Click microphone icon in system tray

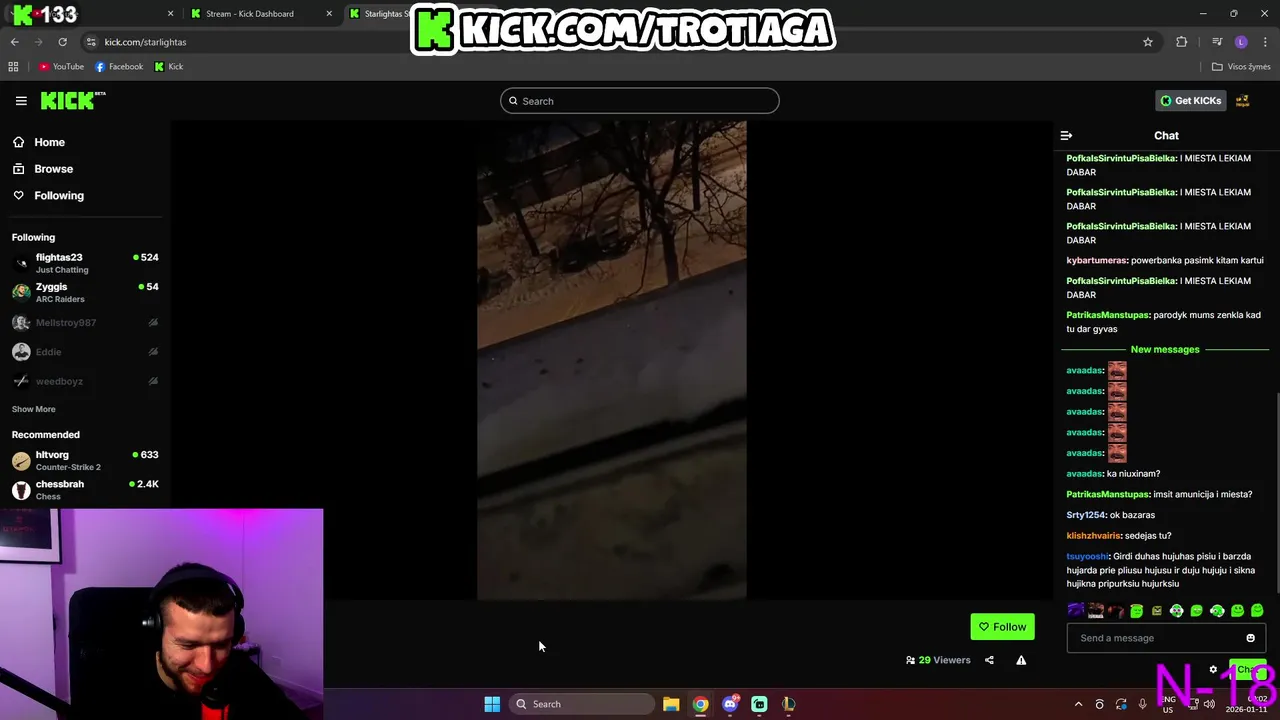tap(1142, 704)
